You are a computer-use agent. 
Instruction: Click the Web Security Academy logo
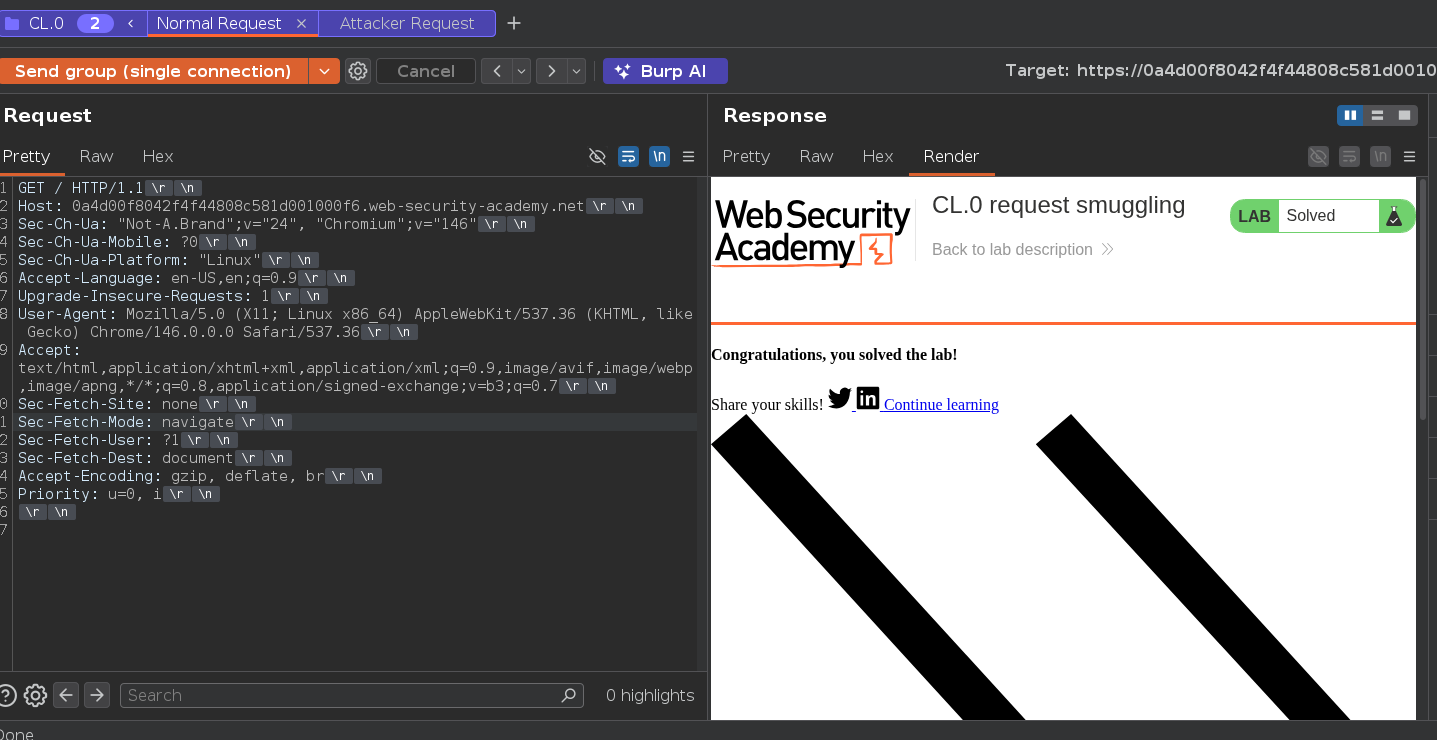pos(813,232)
